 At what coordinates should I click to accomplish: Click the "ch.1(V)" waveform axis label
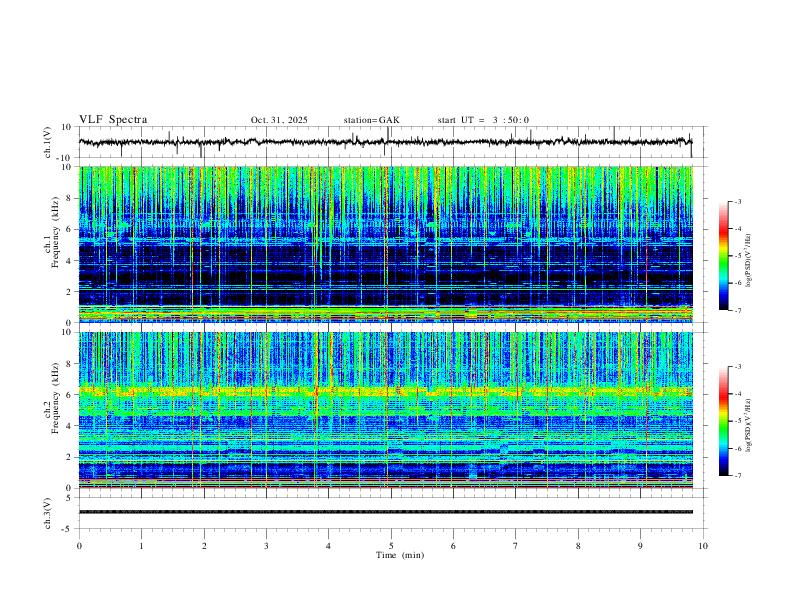pyautogui.click(x=48, y=142)
